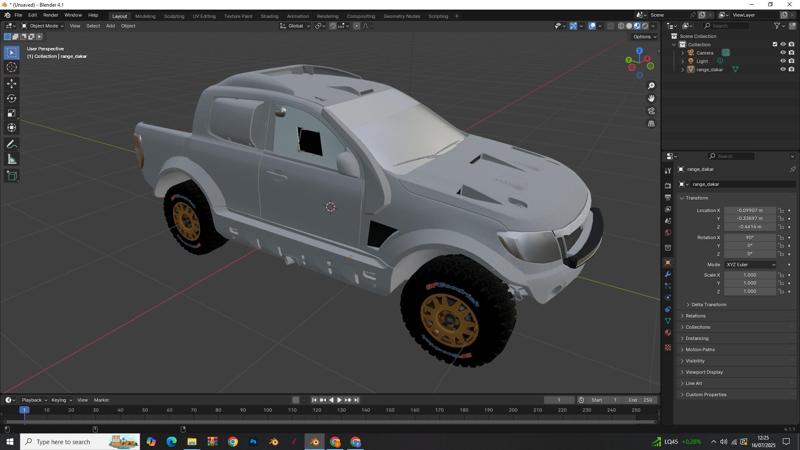The image size is (800, 450).
Task: Collapse the Transform panel
Action: (x=694, y=198)
